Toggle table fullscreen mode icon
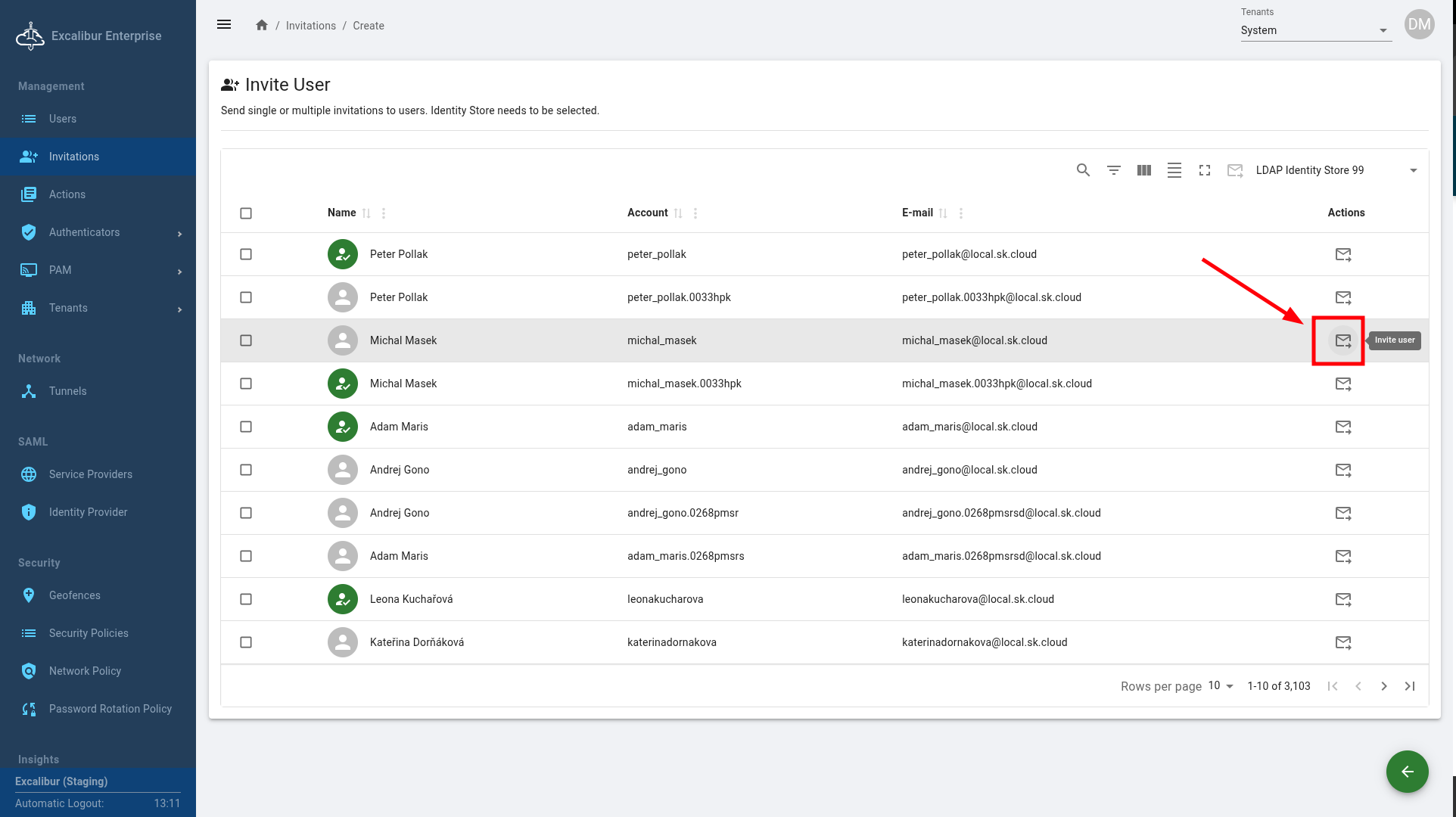This screenshot has height=817, width=1456. (x=1204, y=170)
